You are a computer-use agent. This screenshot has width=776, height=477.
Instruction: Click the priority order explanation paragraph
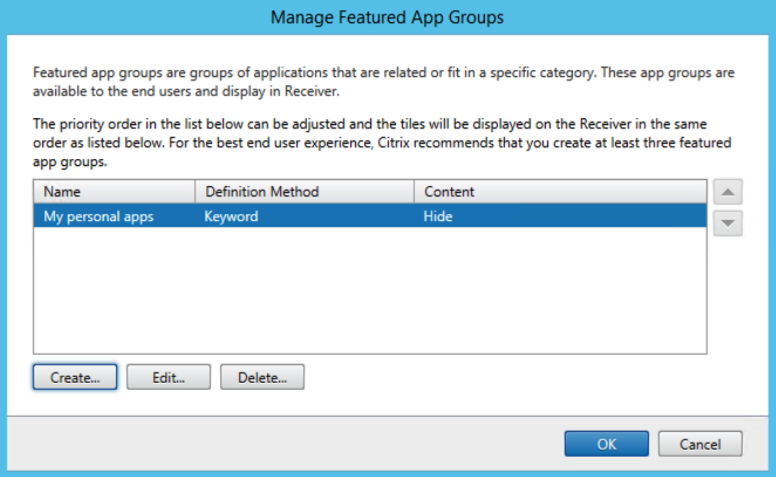click(x=382, y=143)
